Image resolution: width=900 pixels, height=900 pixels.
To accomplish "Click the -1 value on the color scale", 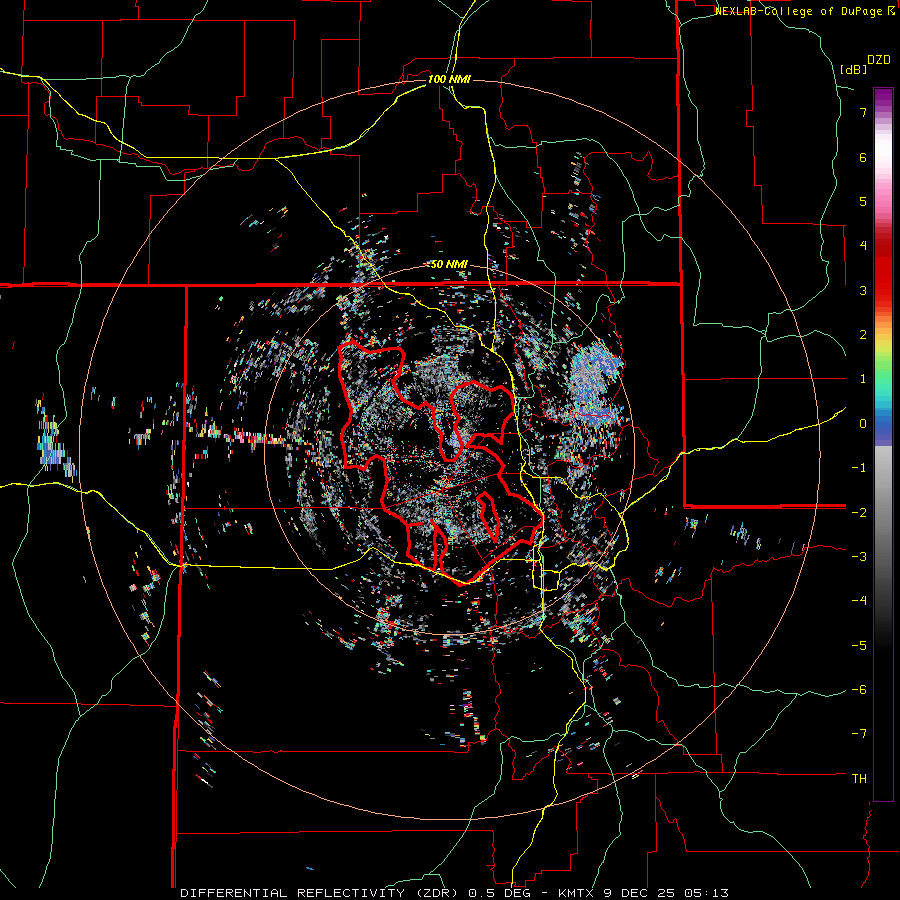I will pyautogui.click(x=859, y=468).
